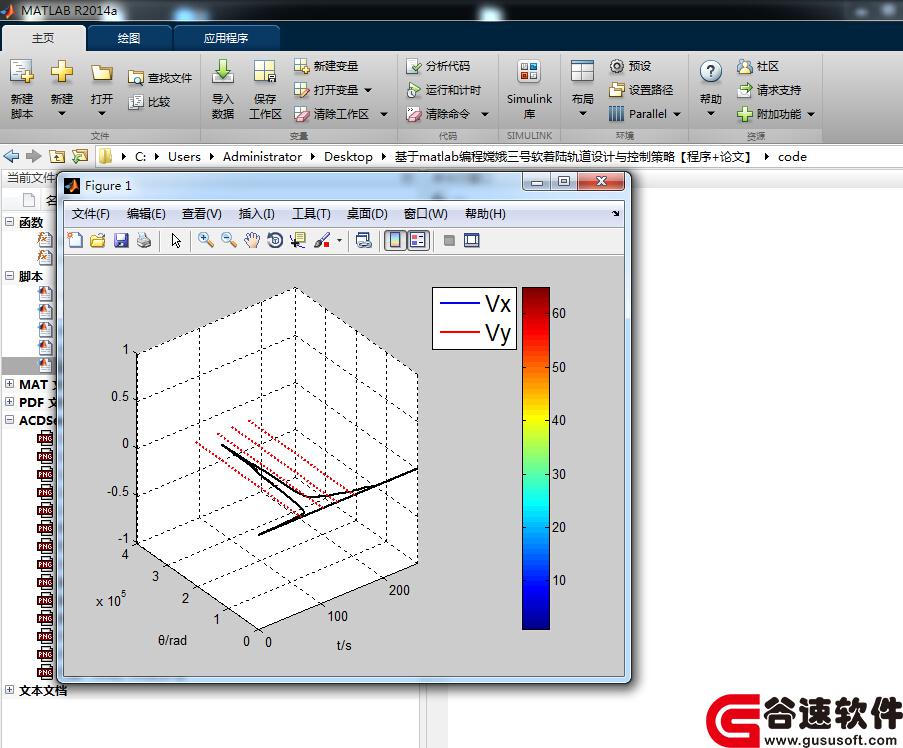This screenshot has height=748, width=903.
Task: Open 预设 (Preferences) gear
Action: (617, 66)
